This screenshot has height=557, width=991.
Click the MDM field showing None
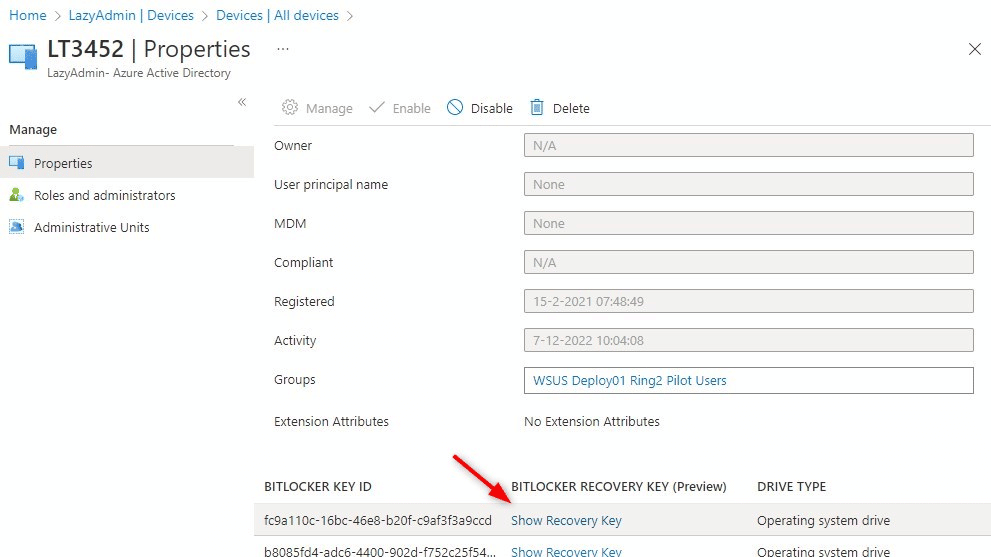click(x=748, y=223)
